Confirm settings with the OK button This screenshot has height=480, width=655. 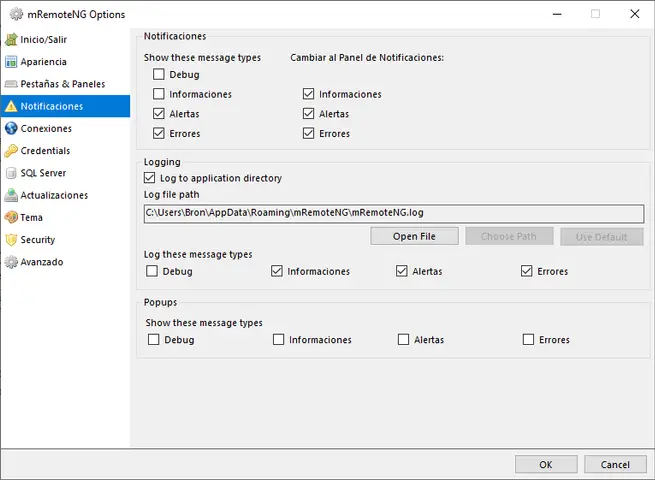click(x=545, y=464)
